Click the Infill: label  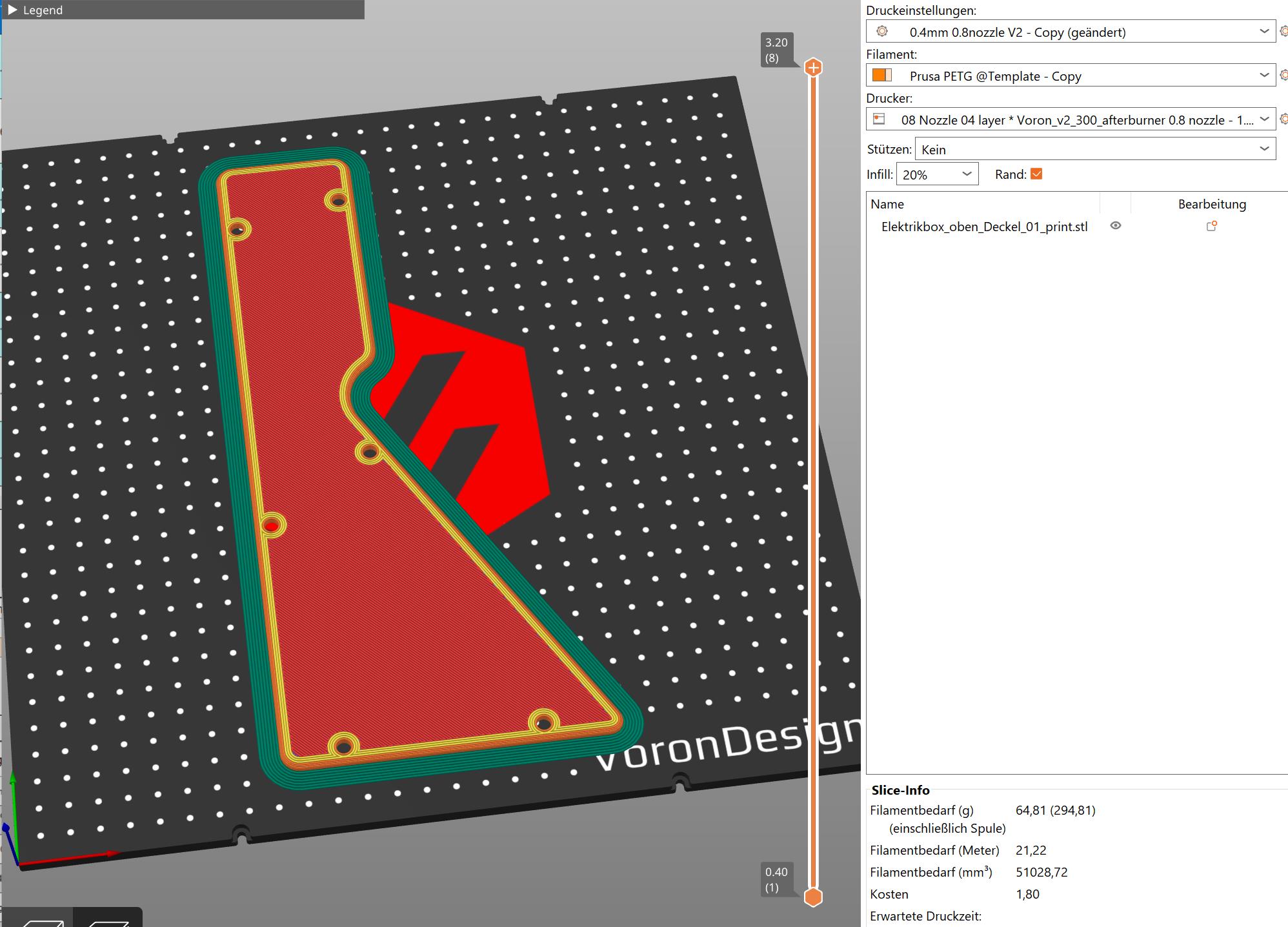point(880,174)
